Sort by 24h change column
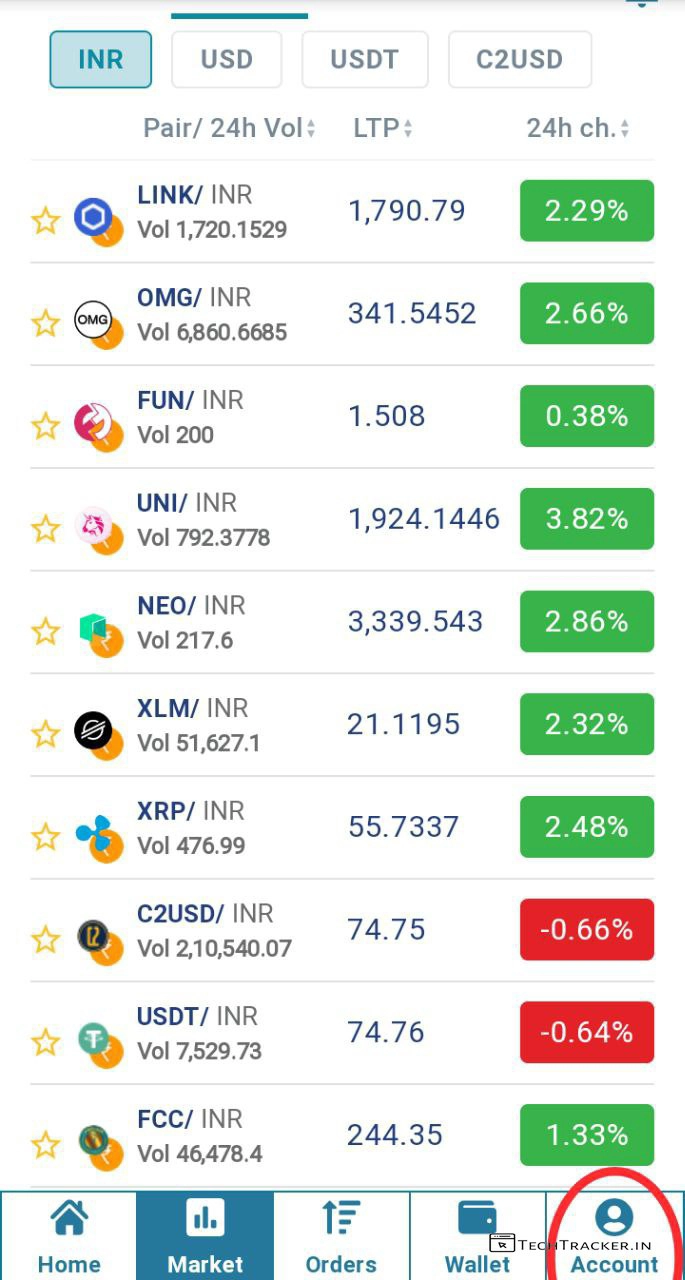 [625, 129]
